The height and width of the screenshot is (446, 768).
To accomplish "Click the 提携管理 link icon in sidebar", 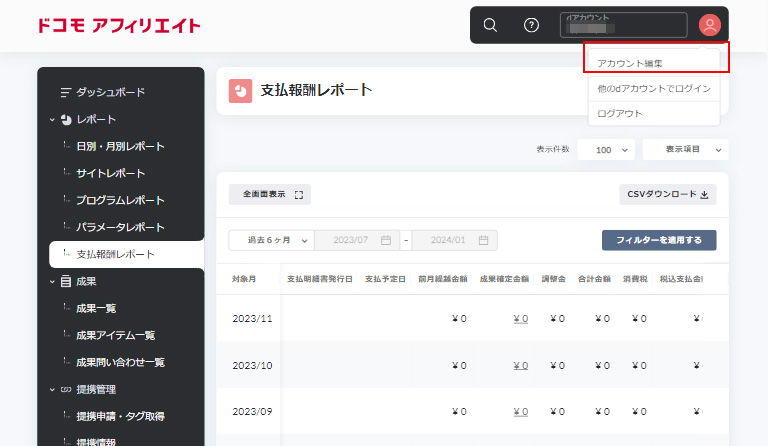I will coord(66,390).
